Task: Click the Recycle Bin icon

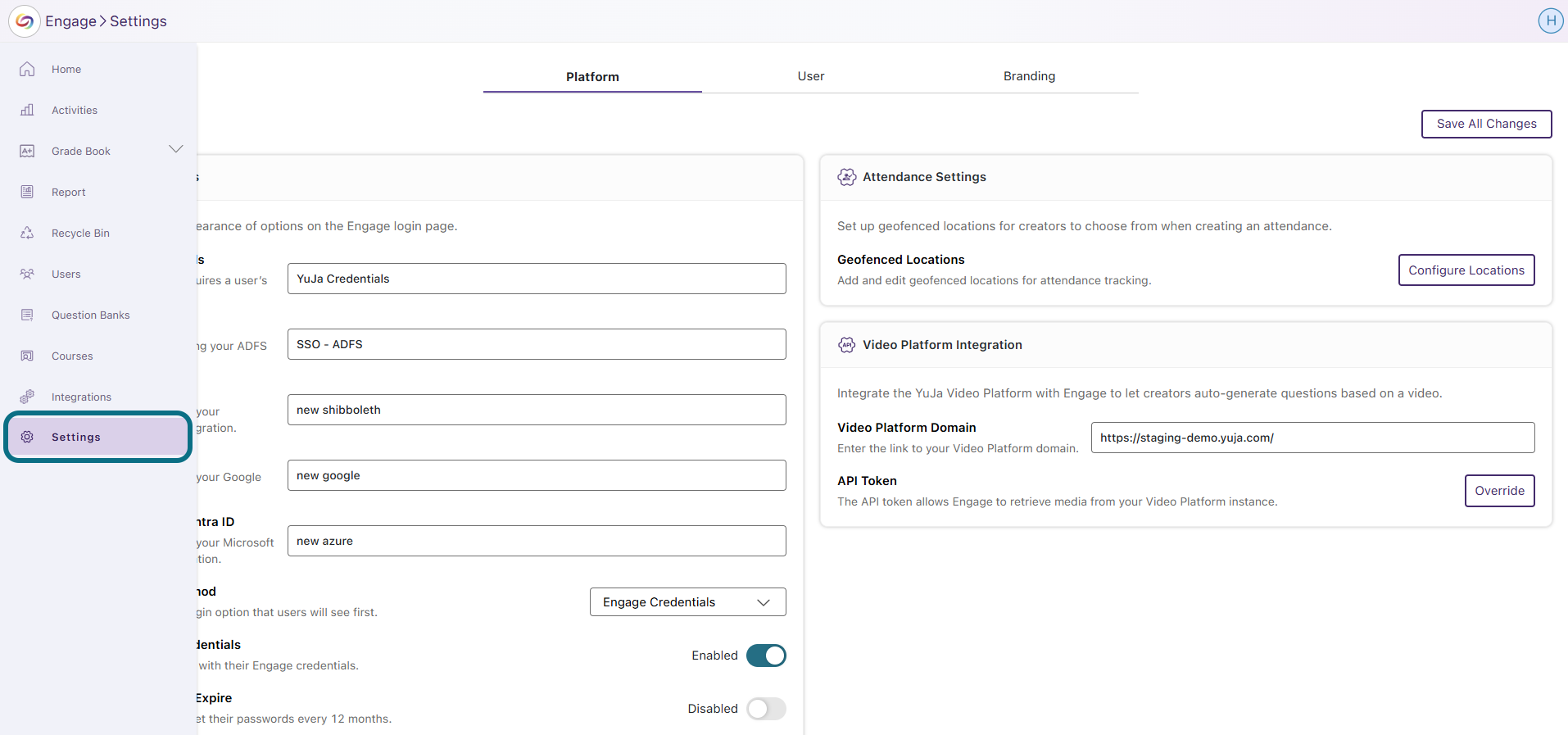Action: pos(27,233)
